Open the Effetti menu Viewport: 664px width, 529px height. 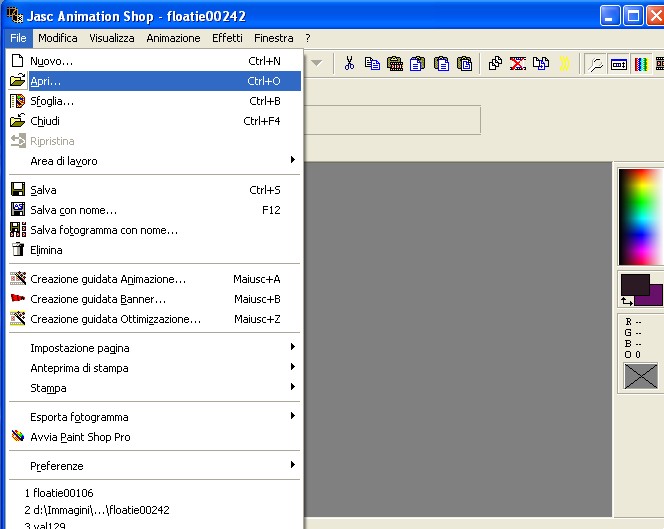click(x=227, y=38)
